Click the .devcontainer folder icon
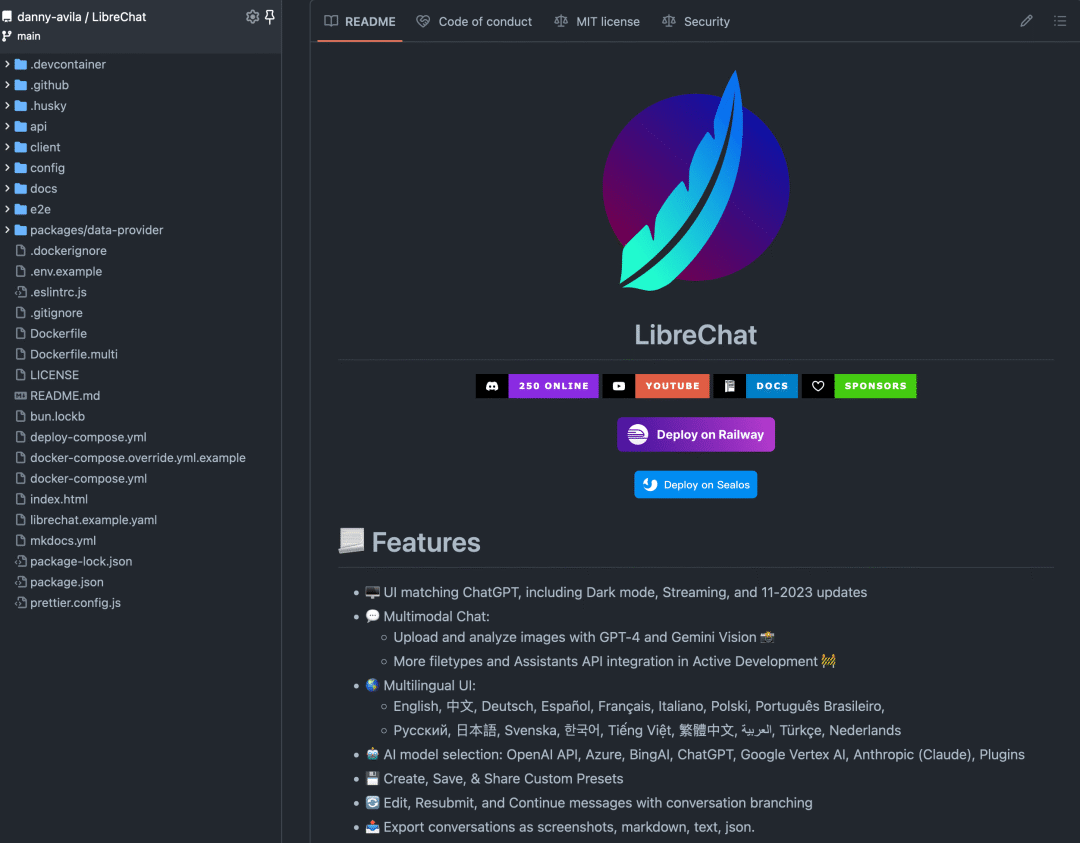The image size is (1080, 843). coord(21,64)
